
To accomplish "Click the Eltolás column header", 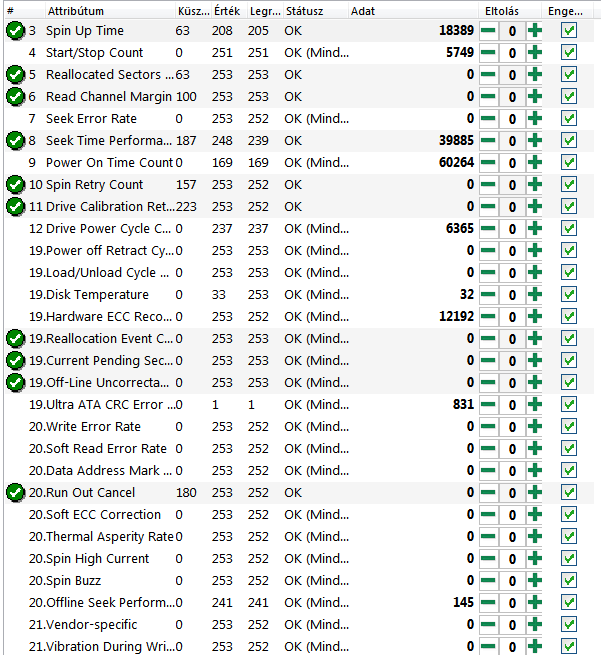I will pyautogui.click(x=510, y=11).
